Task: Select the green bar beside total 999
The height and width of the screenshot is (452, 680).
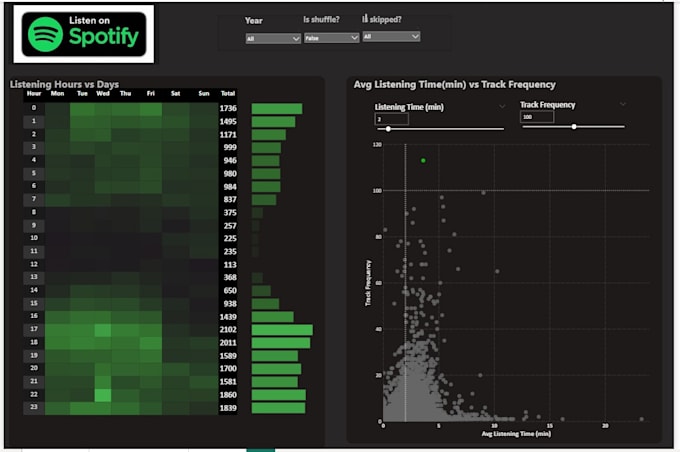Action: click(x=266, y=147)
